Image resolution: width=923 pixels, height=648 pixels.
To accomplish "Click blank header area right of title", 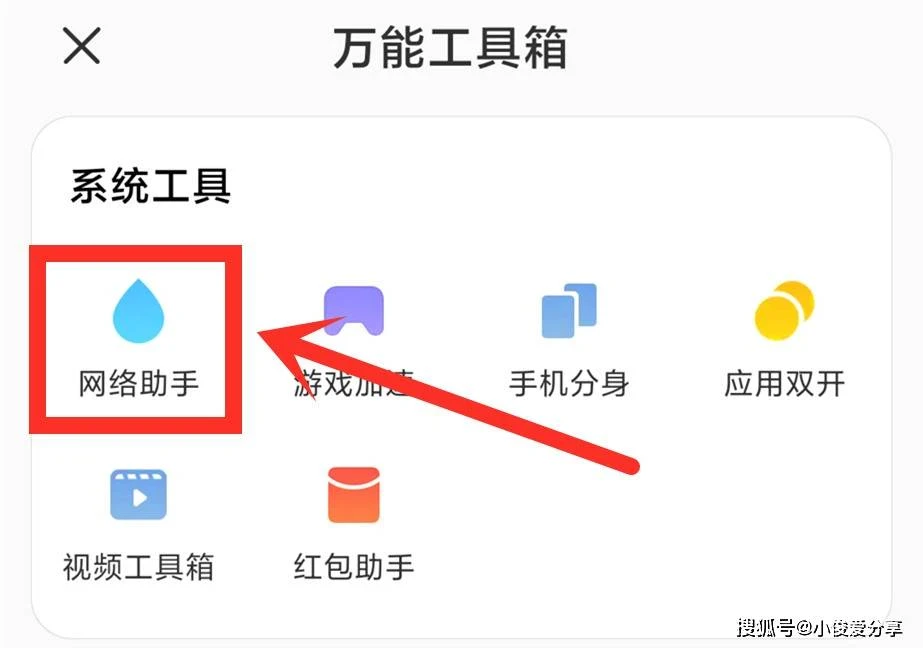I will (x=736, y=47).
